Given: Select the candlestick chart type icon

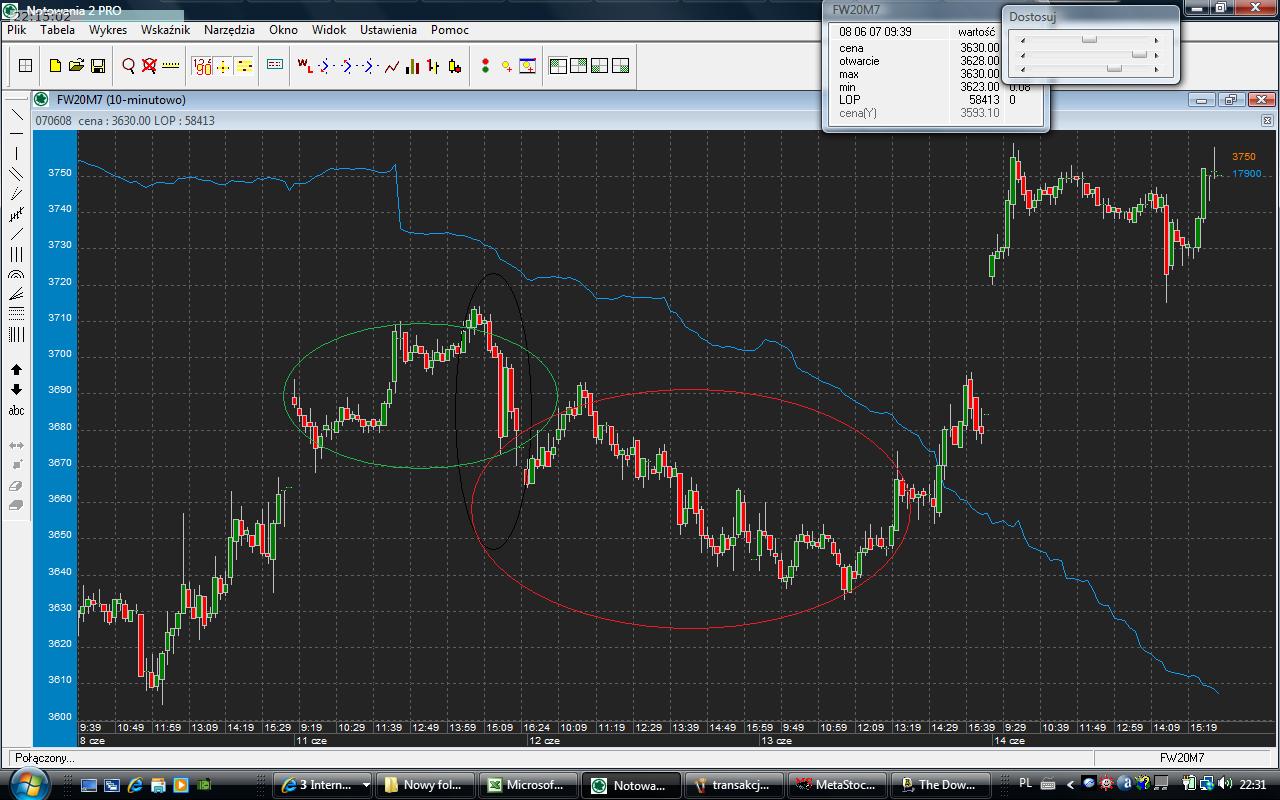Looking at the screenshot, I should (455, 66).
